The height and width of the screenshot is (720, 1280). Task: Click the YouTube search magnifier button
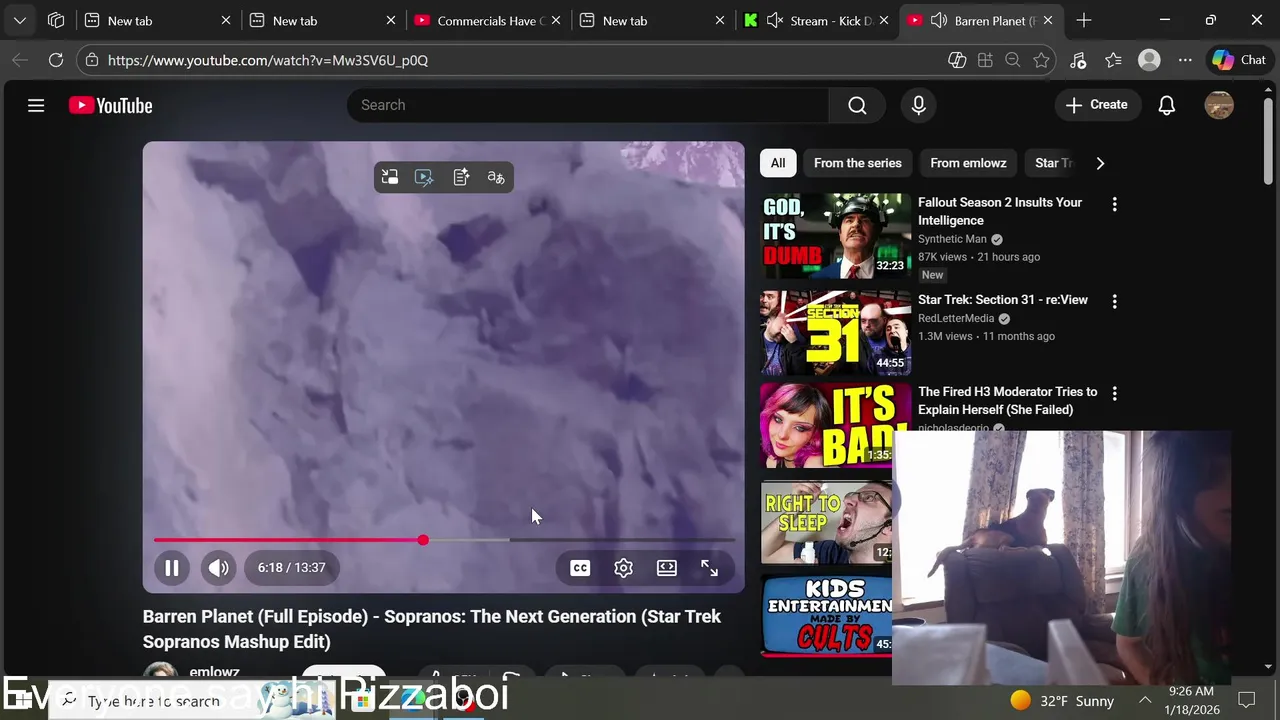tap(857, 105)
